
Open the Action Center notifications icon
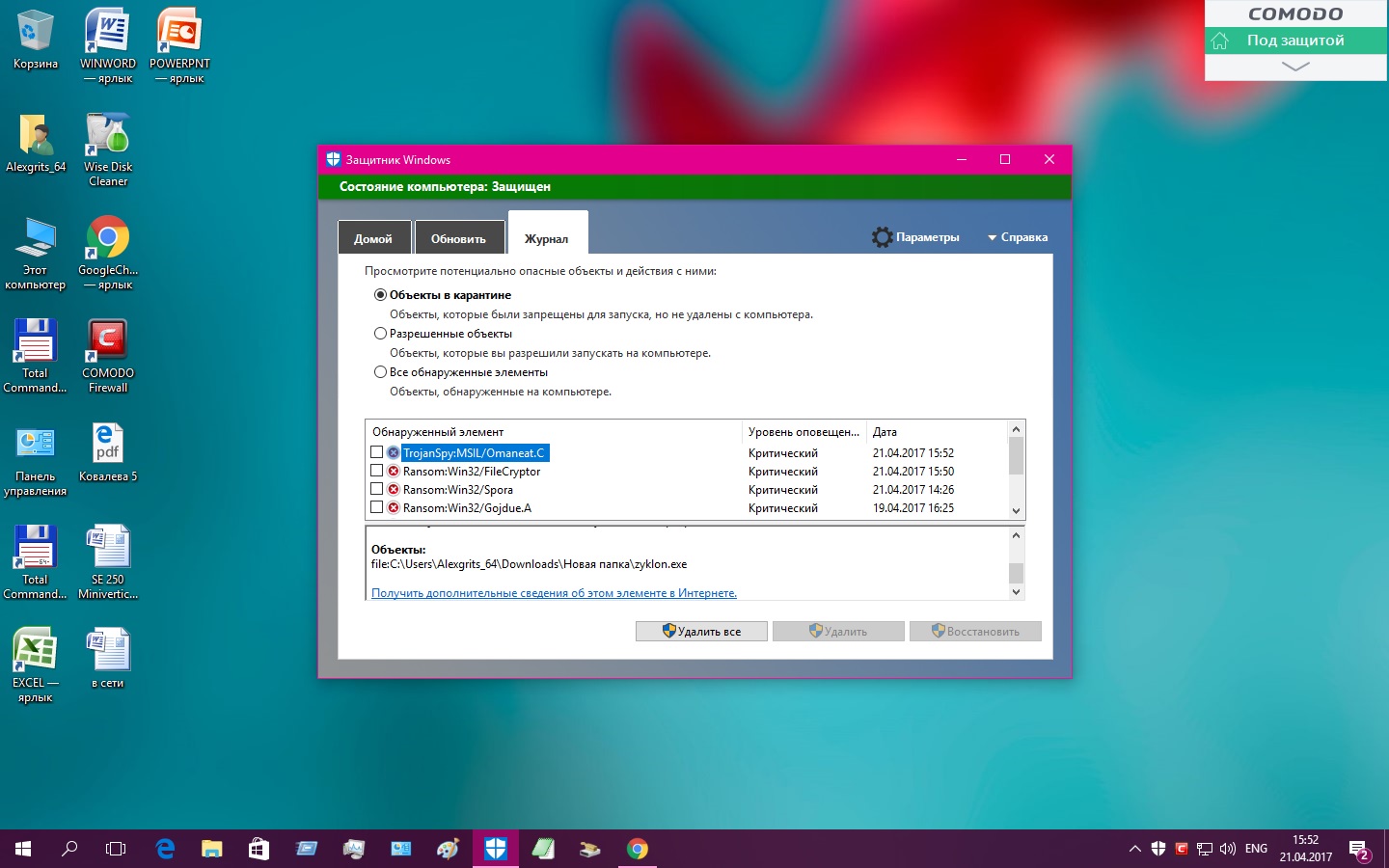click(1359, 850)
